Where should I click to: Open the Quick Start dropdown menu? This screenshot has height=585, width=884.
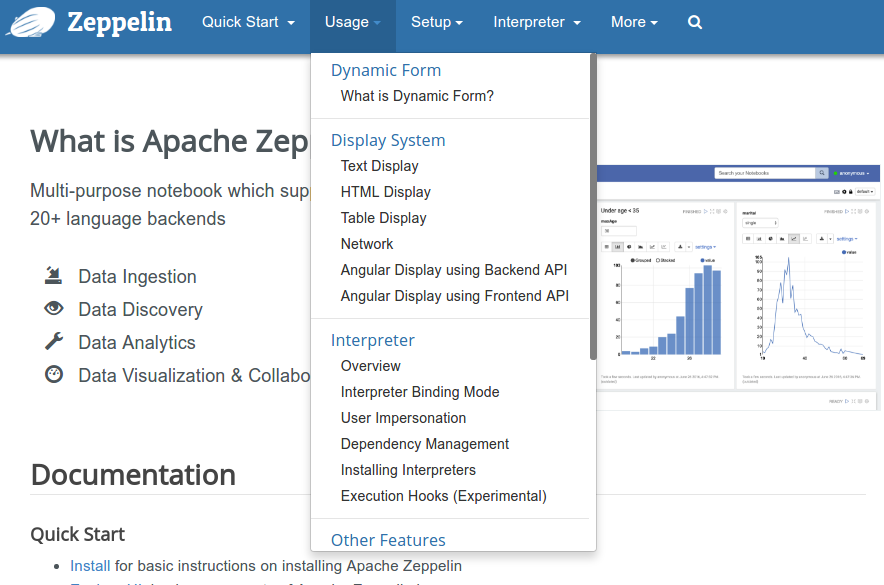coord(248,22)
